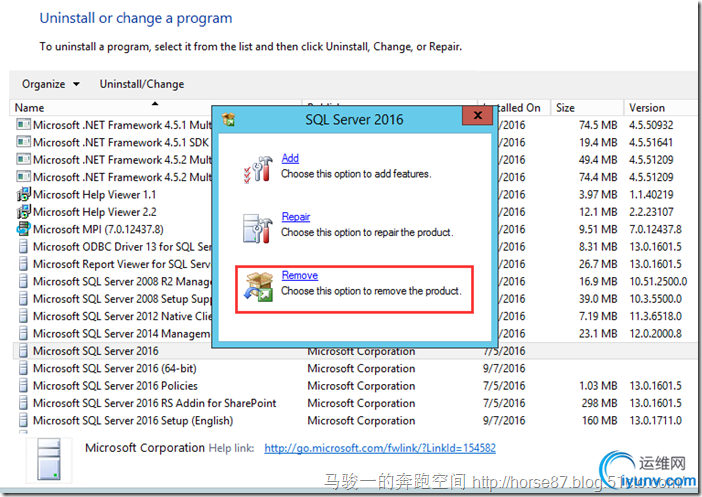The width and height of the screenshot is (702, 497).
Task: Select Microsoft .NET Framework 4.5.1 SDK entry
Action: click(x=121, y=142)
